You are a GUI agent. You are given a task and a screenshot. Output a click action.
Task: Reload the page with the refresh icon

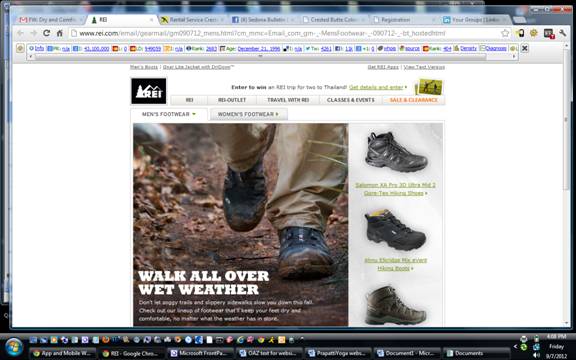[47, 33]
